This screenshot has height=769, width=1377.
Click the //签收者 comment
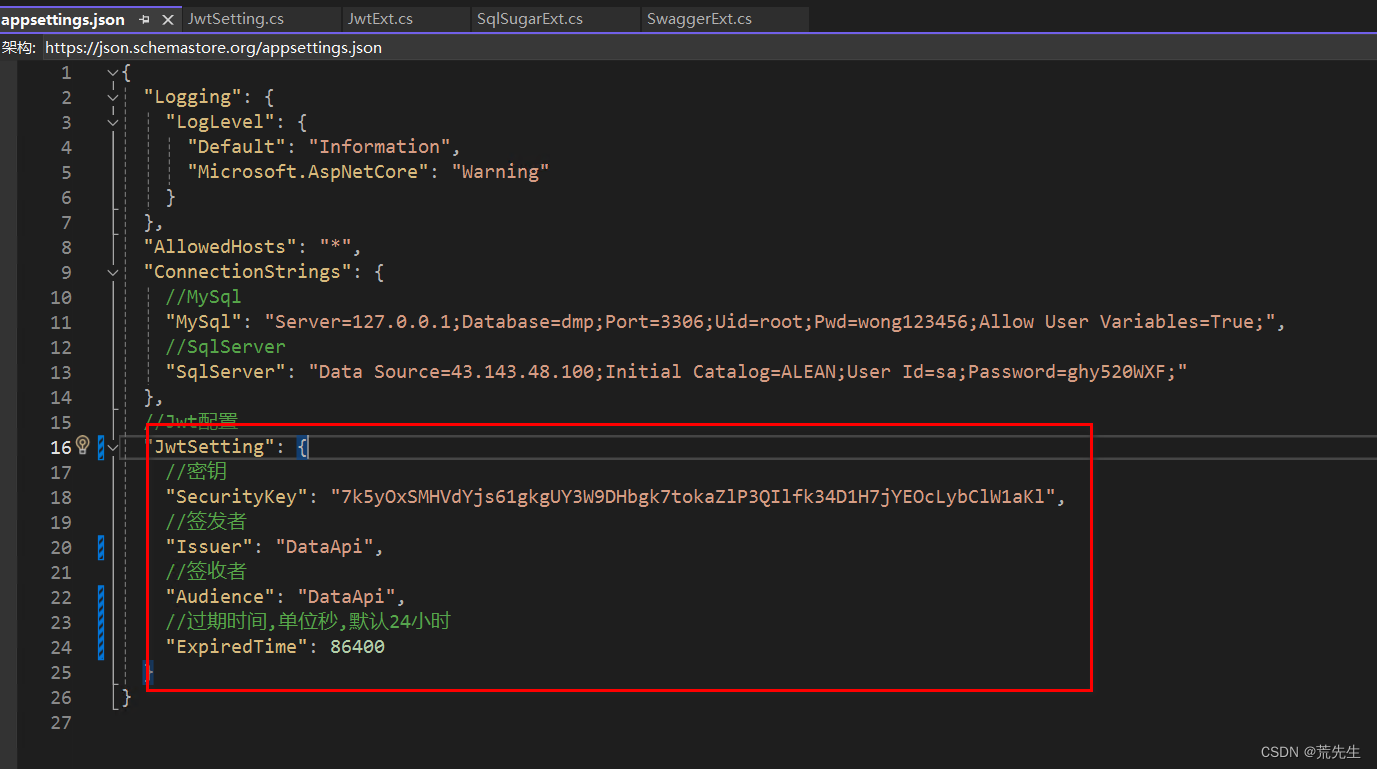pyautogui.click(x=206, y=572)
